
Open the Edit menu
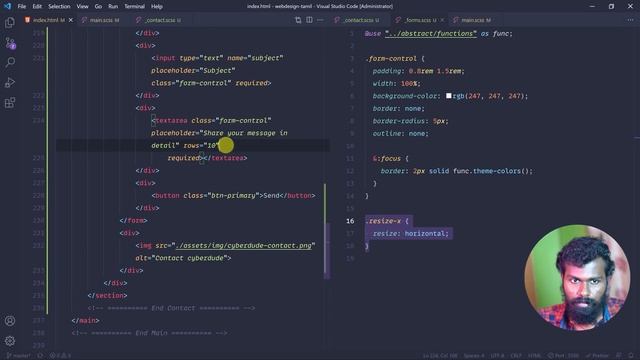[x=37, y=7]
